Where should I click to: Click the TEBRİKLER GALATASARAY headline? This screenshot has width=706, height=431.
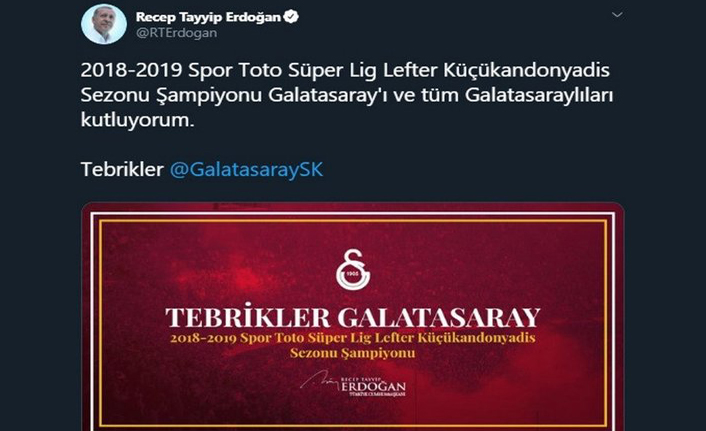coord(353,318)
